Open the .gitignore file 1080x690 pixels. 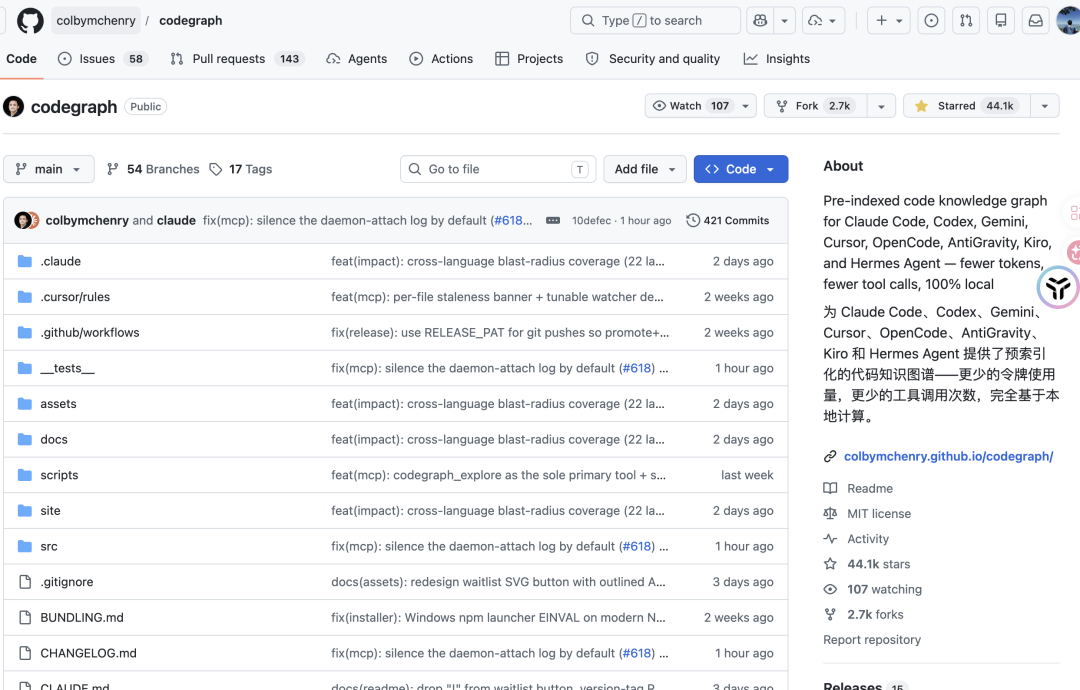point(67,582)
